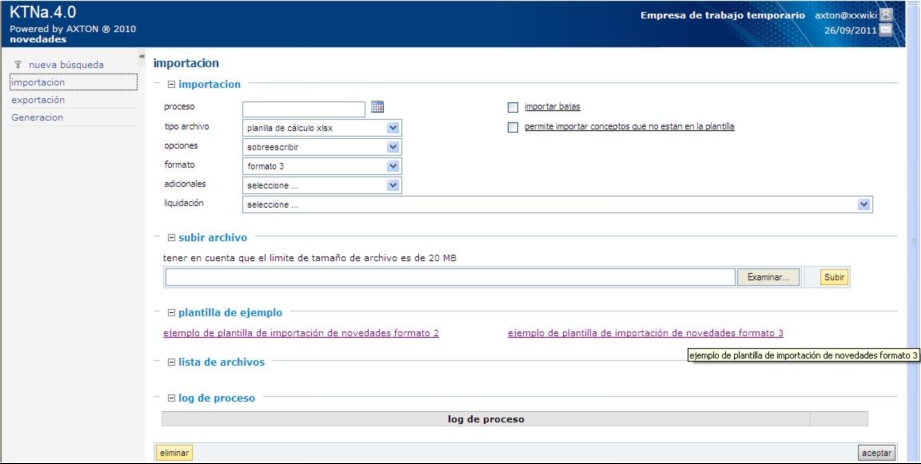
Task: Open the adicionales dropdown
Action: 322,186
